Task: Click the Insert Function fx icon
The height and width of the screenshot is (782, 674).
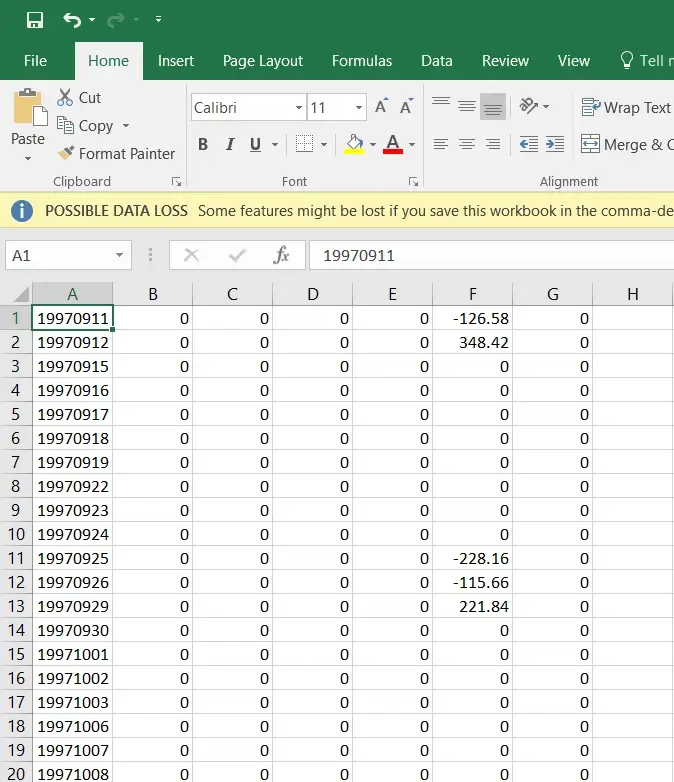Action: point(281,256)
